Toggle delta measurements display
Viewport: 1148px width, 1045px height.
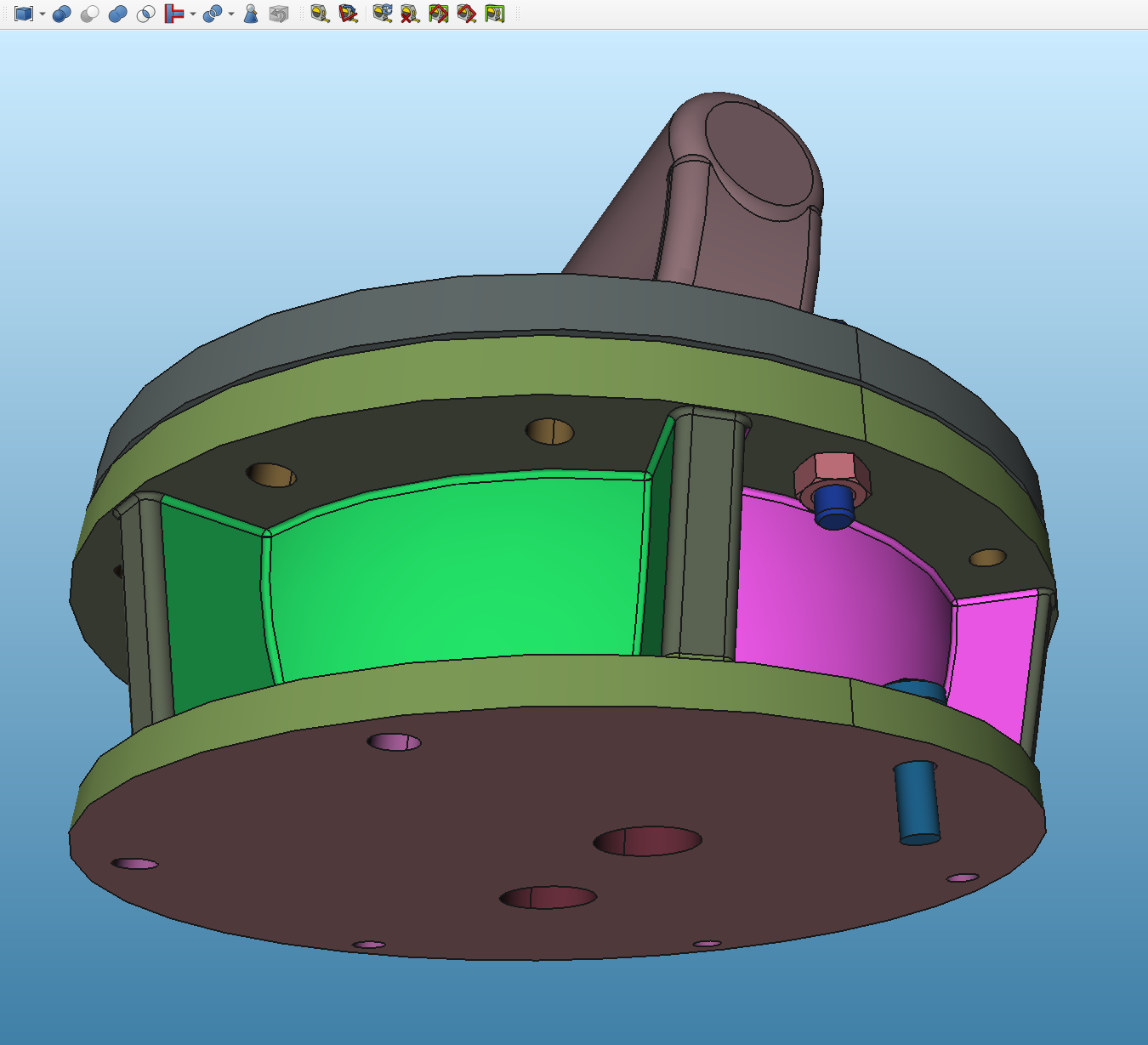click(495, 14)
